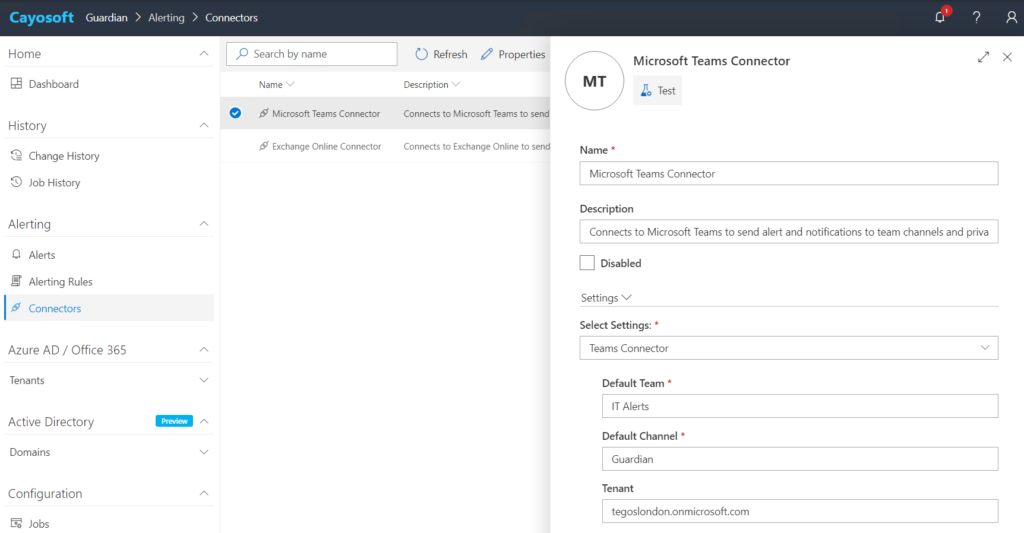The height and width of the screenshot is (533, 1024).
Task: Toggle the Disabled checkbox
Action: pos(587,263)
